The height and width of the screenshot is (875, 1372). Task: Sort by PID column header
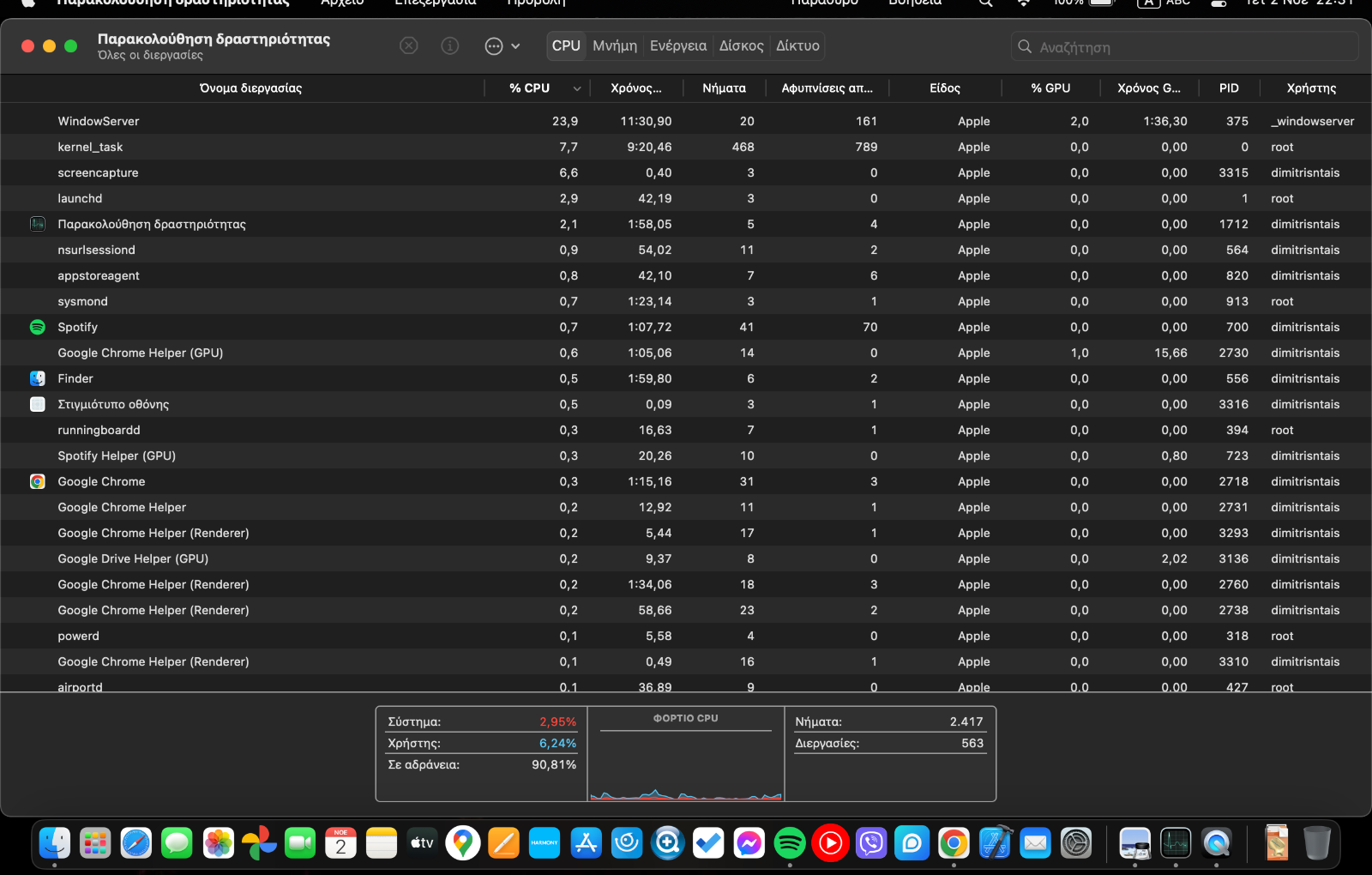tap(1229, 87)
